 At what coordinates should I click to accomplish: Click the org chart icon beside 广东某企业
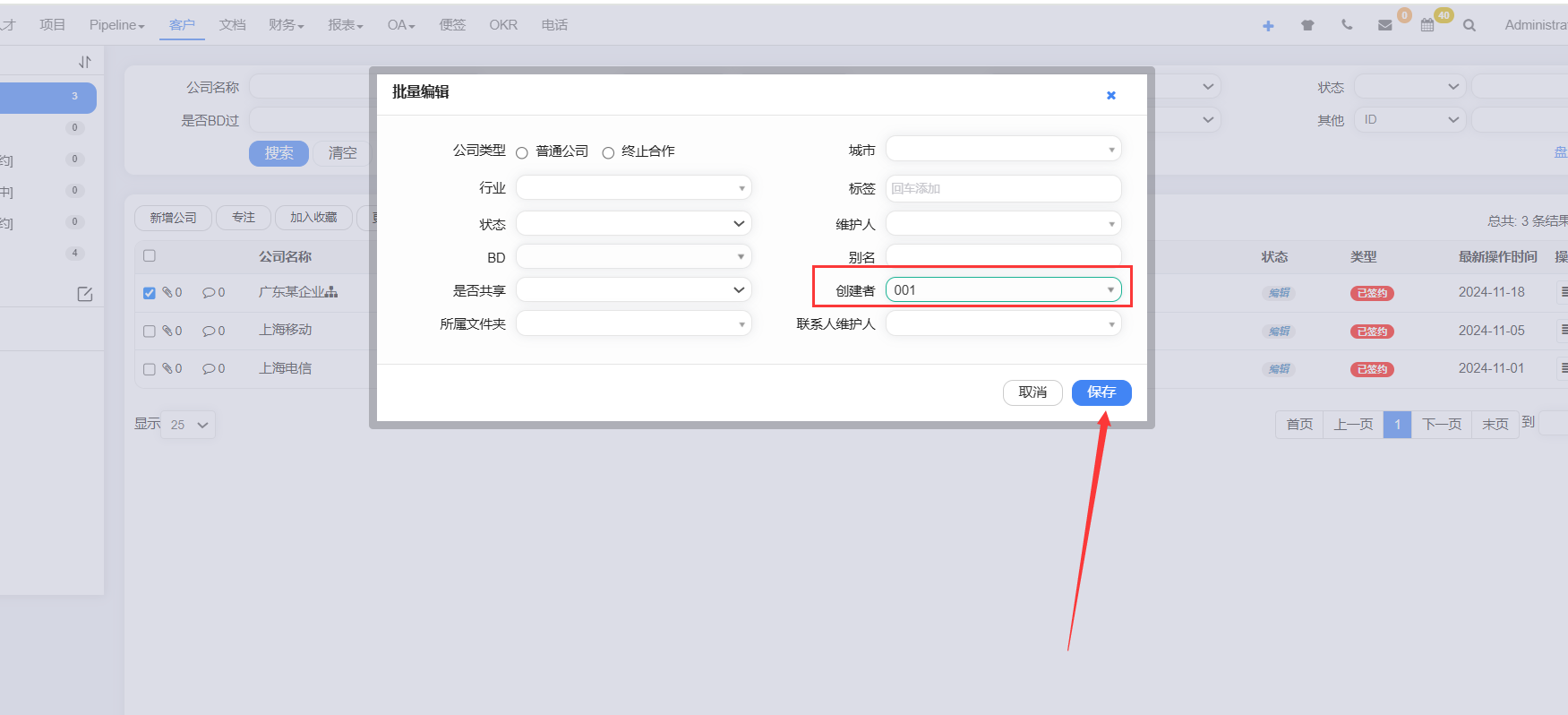tap(332, 292)
